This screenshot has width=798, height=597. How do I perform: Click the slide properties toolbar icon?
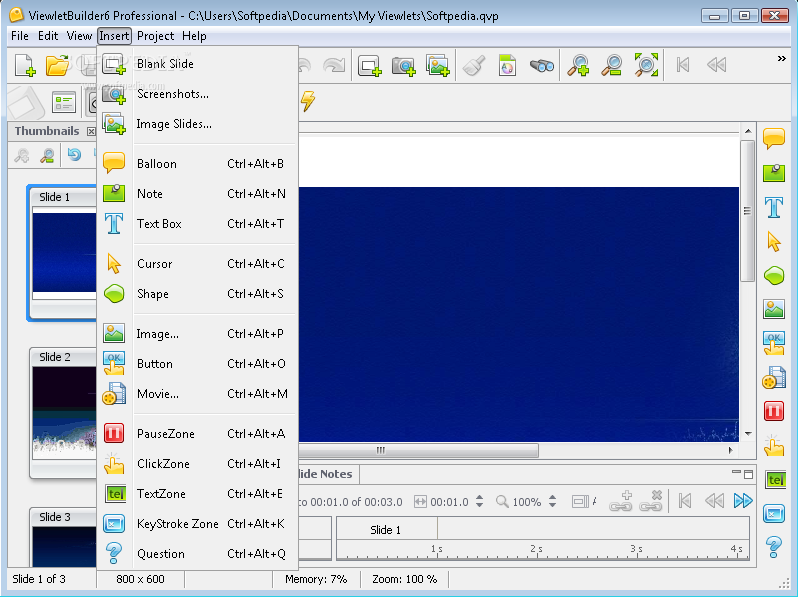tap(64, 102)
